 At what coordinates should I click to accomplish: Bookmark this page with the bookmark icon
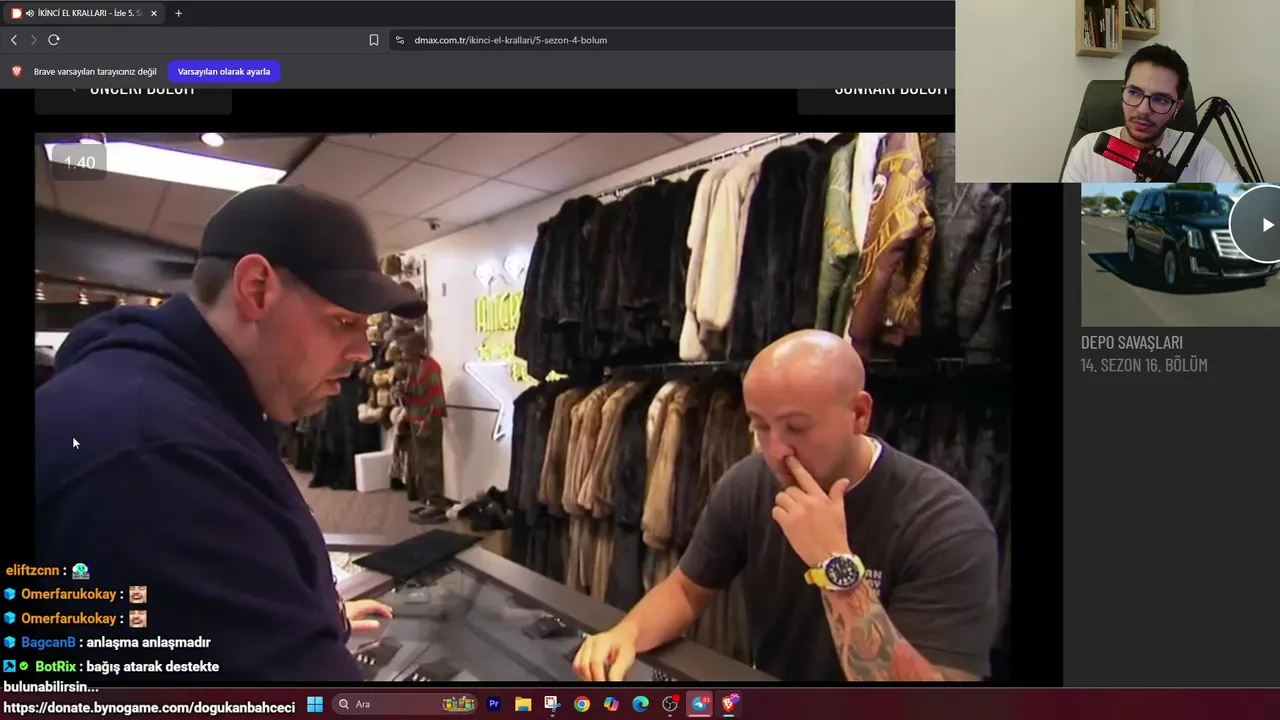pyautogui.click(x=374, y=40)
